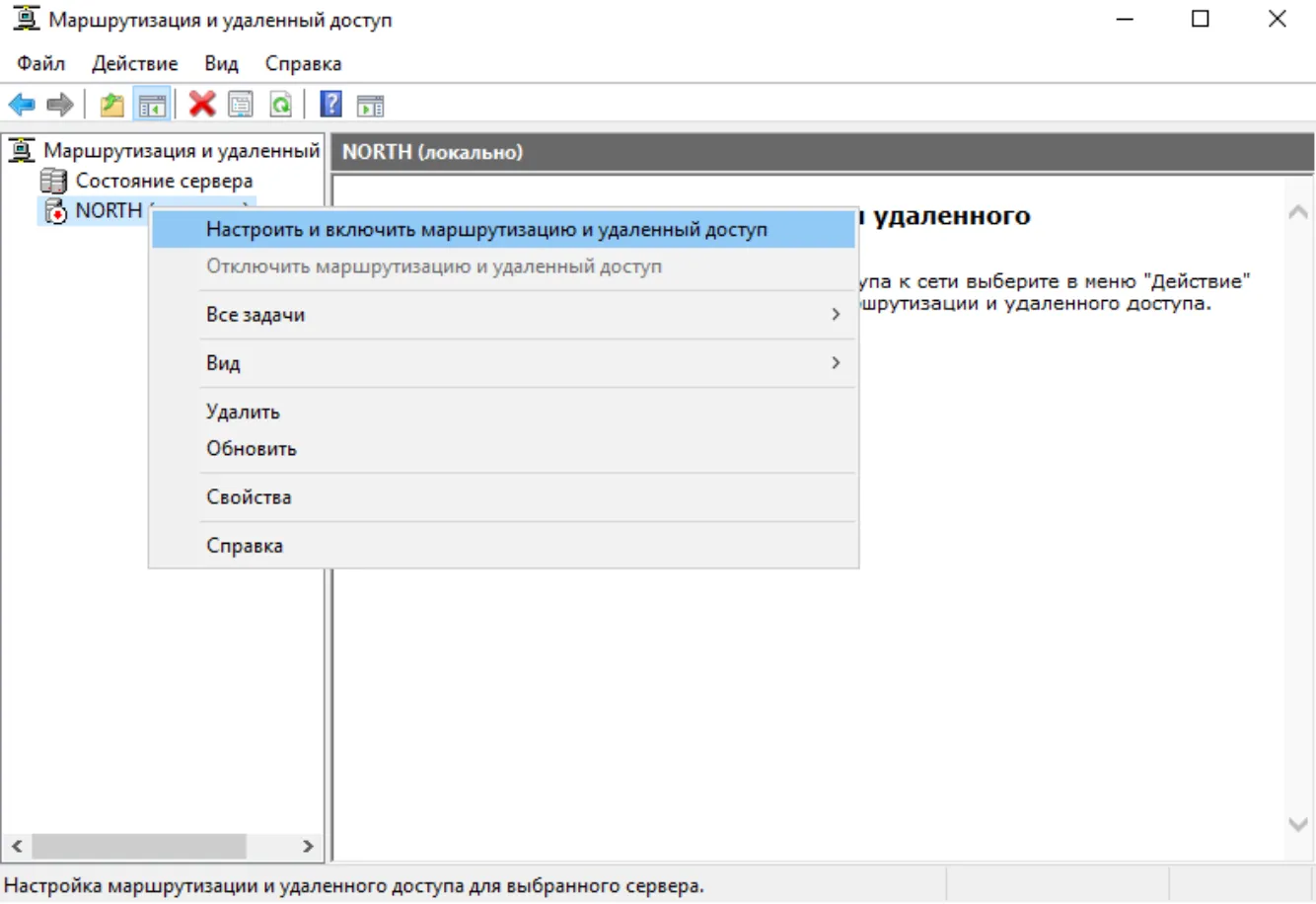
Task: Toggle the action pane toolbar icon
Action: (371, 105)
